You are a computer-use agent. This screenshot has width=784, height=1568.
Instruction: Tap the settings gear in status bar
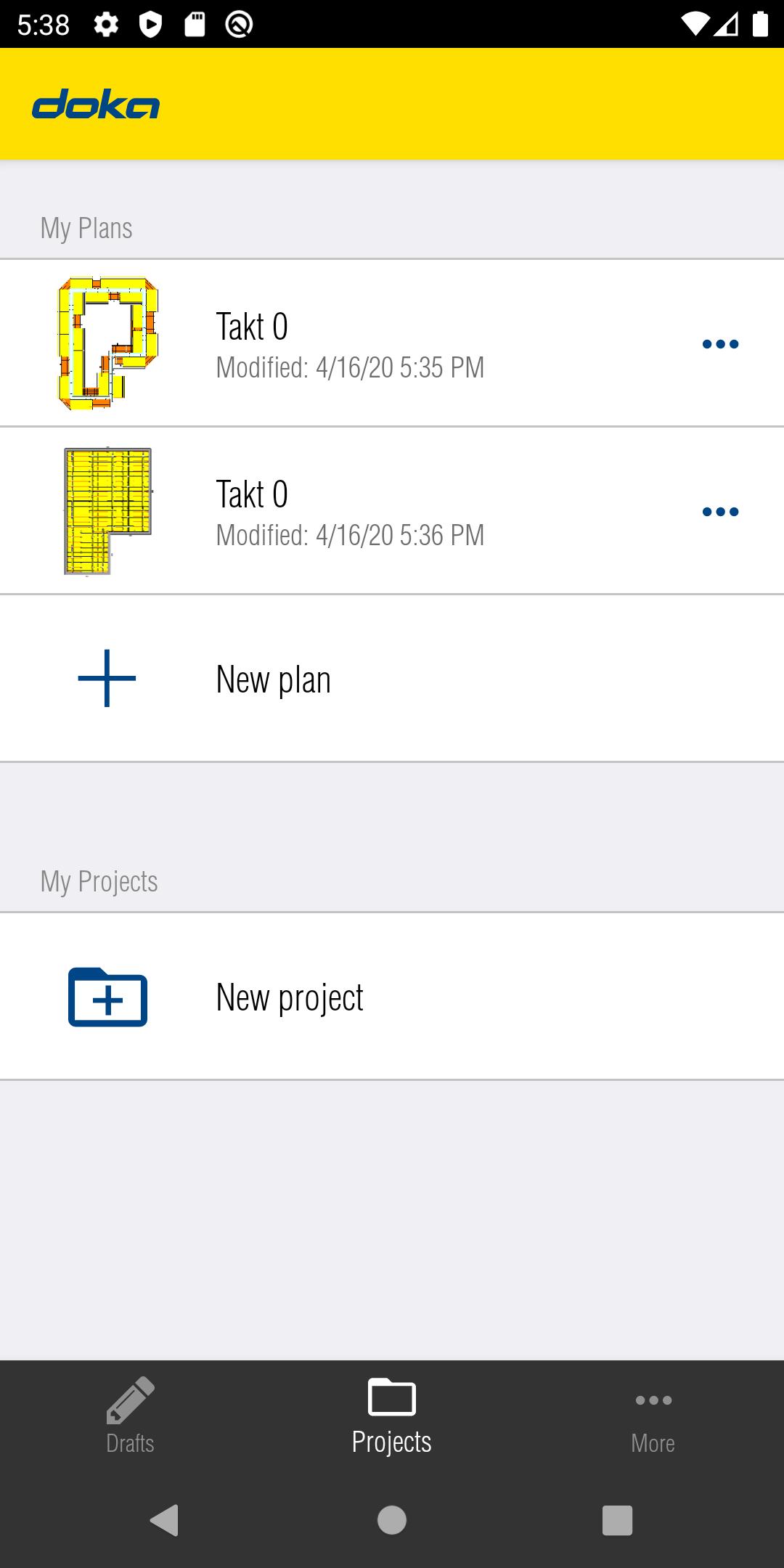click(x=106, y=25)
